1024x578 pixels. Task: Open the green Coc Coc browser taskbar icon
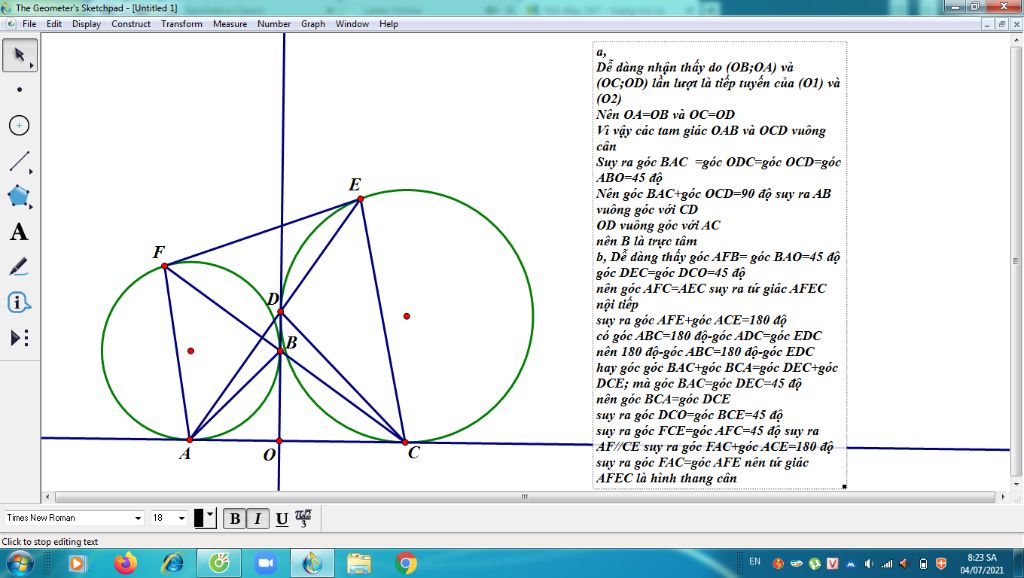[219, 563]
